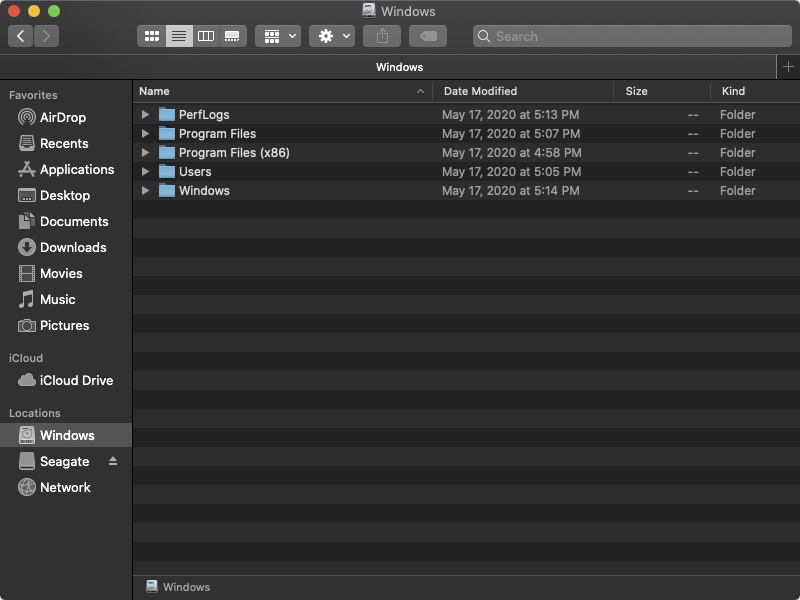Select the Windows volume under Locations
This screenshot has height=600, width=800.
tap(66, 435)
